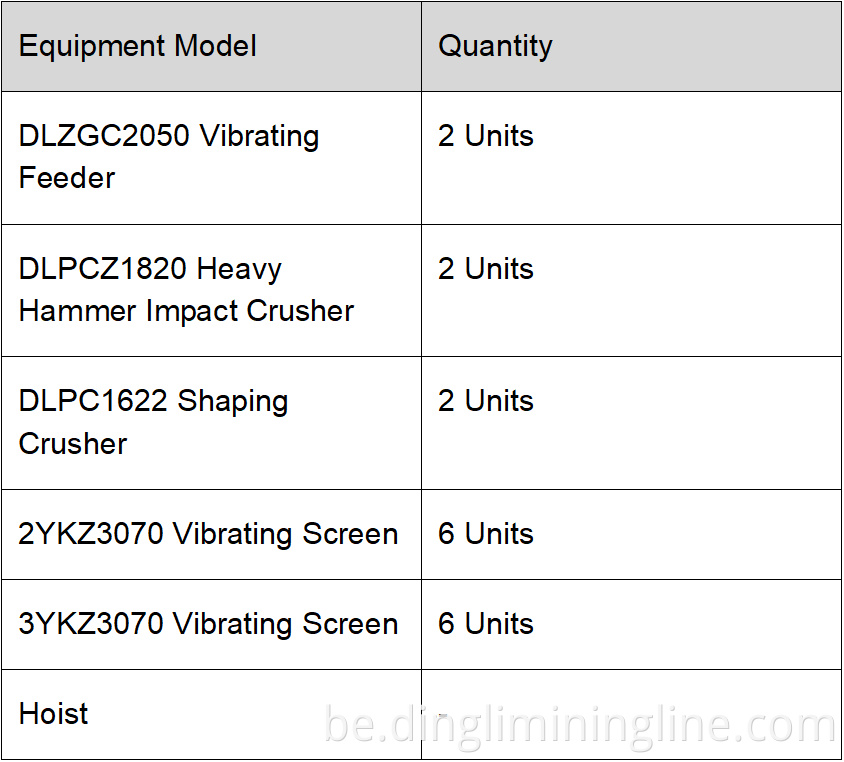Click 6 Units beside 2YKZ3070 Vibrating Screen
Viewport: 844px width, 762px height.
pos(486,534)
